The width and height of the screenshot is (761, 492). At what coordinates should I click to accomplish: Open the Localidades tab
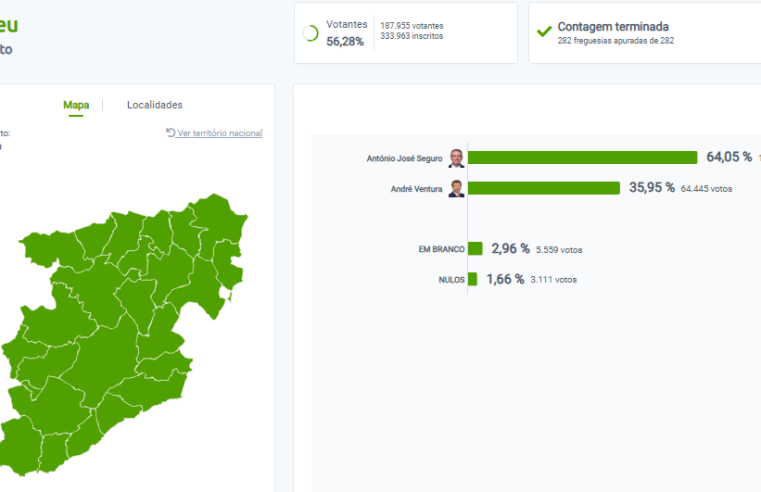point(155,105)
